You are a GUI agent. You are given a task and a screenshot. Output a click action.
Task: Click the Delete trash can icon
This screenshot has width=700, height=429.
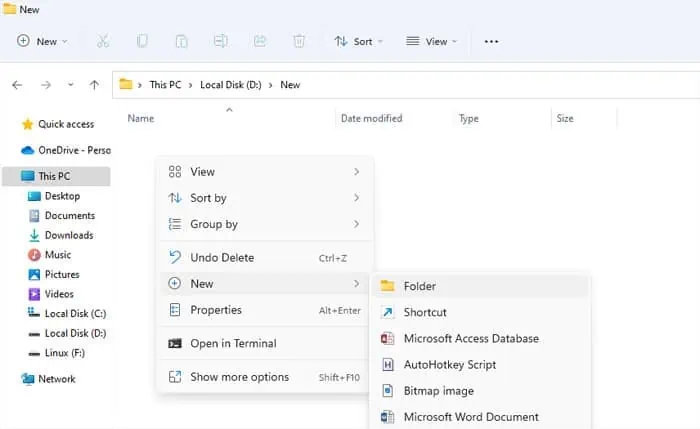pyautogui.click(x=299, y=41)
